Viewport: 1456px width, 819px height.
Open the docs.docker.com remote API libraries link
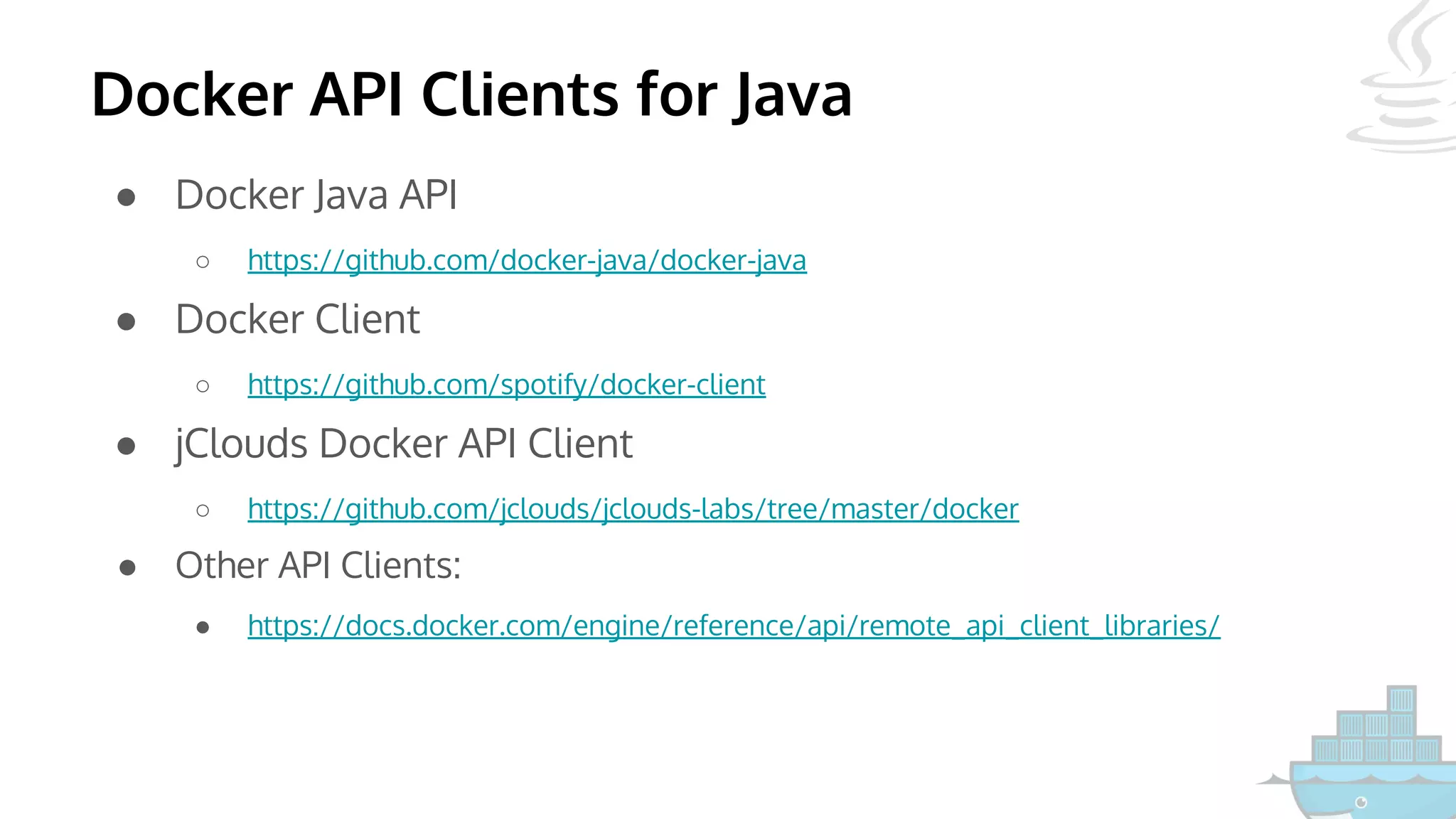coord(734,626)
